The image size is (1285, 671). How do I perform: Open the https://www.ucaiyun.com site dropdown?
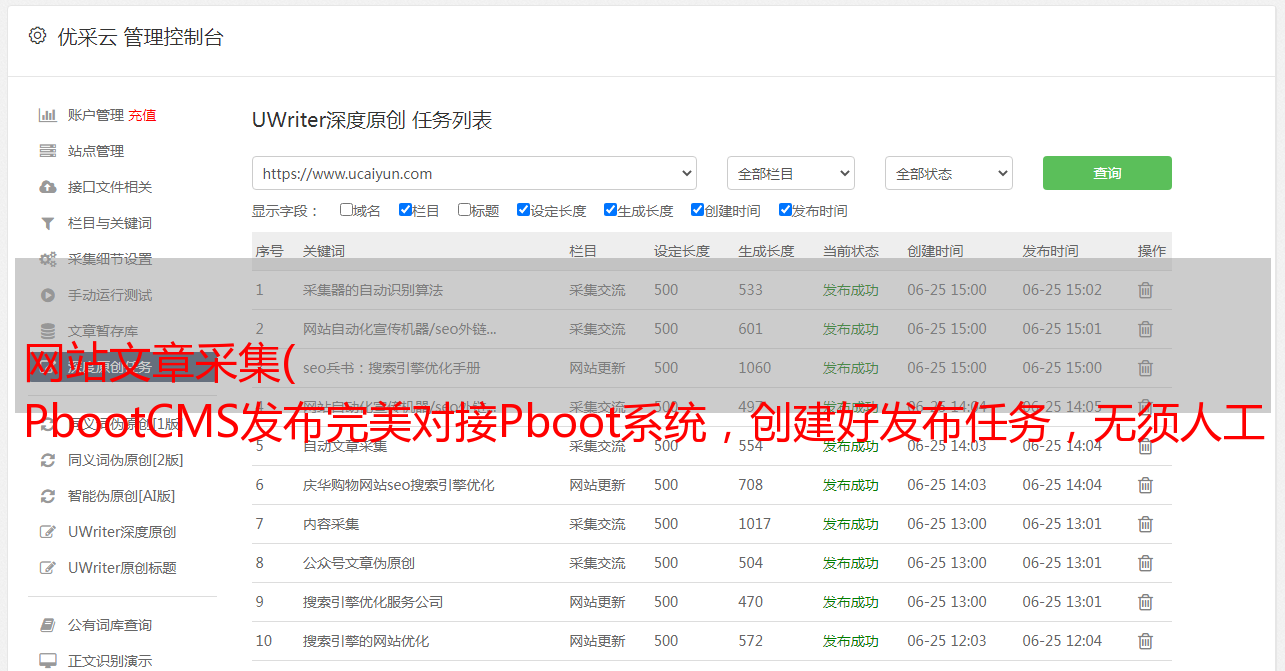click(x=474, y=173)
